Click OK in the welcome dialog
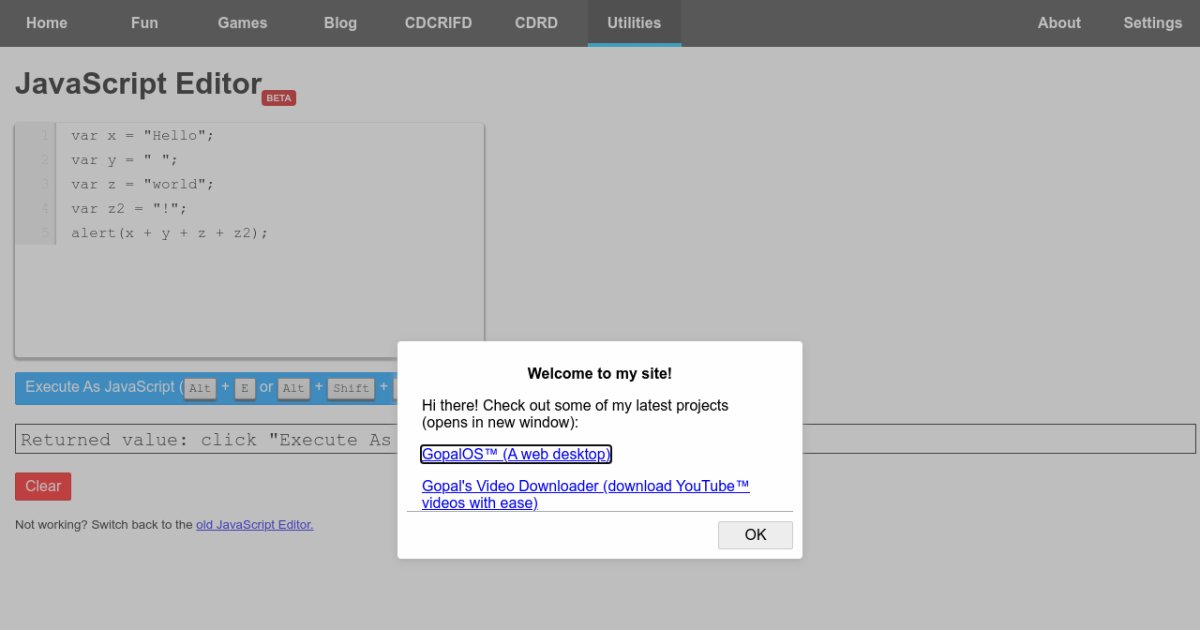This screenshot has height=630, width=1200. coord(755,535)
